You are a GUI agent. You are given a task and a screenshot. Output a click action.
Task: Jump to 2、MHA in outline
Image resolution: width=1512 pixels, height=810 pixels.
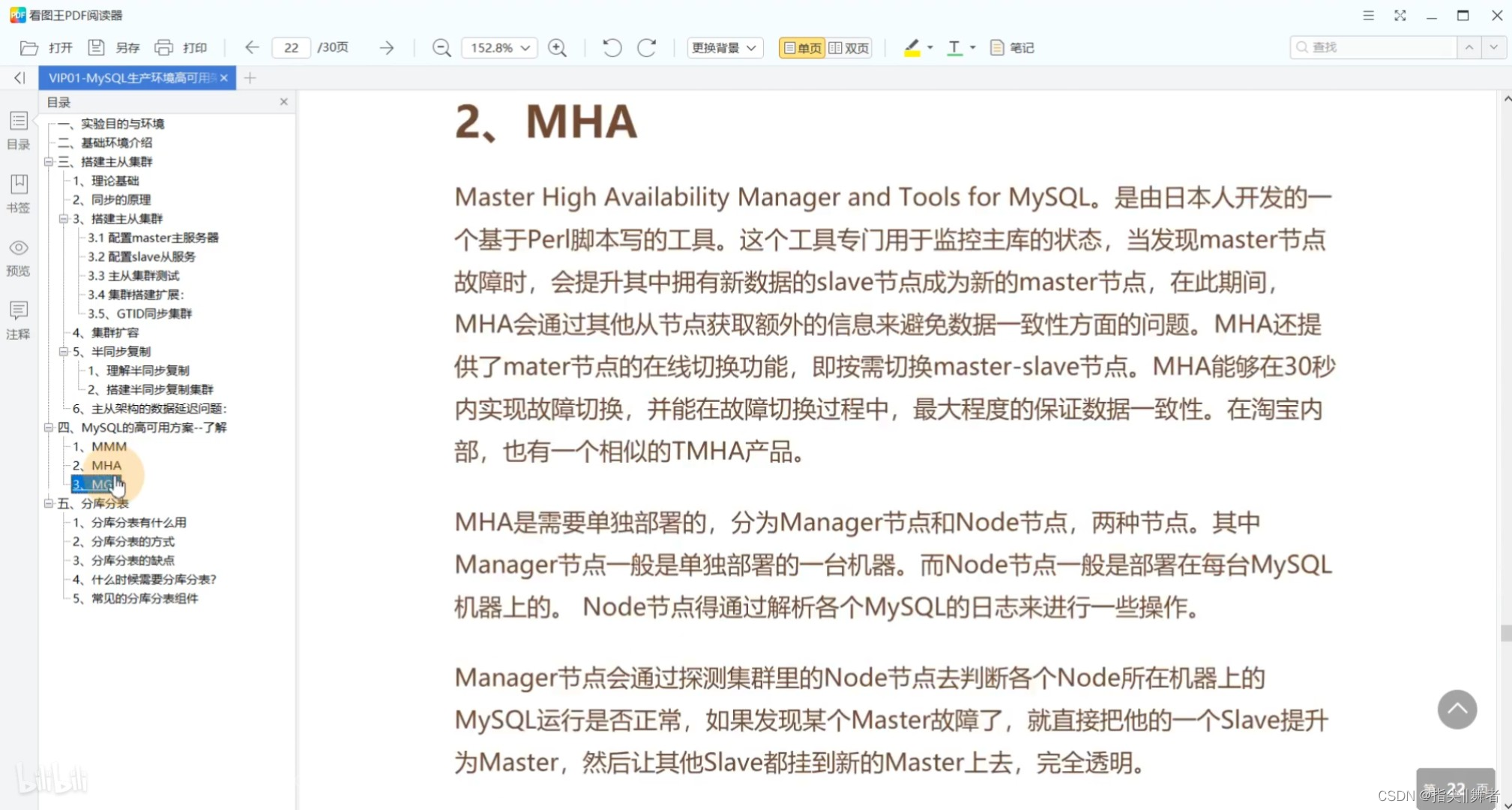click(97, 465)
